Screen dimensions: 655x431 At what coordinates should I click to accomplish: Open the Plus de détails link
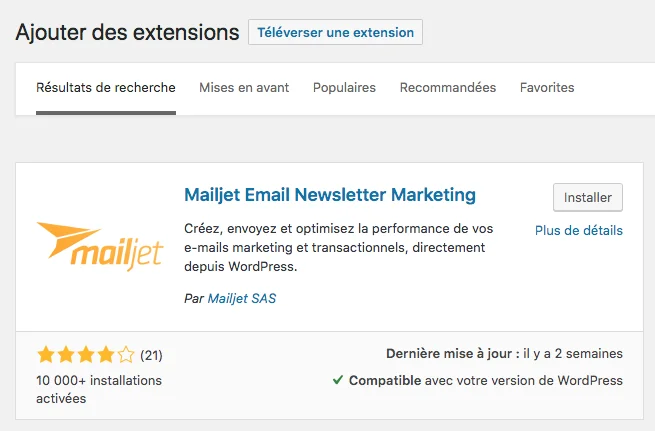[579, 230]
